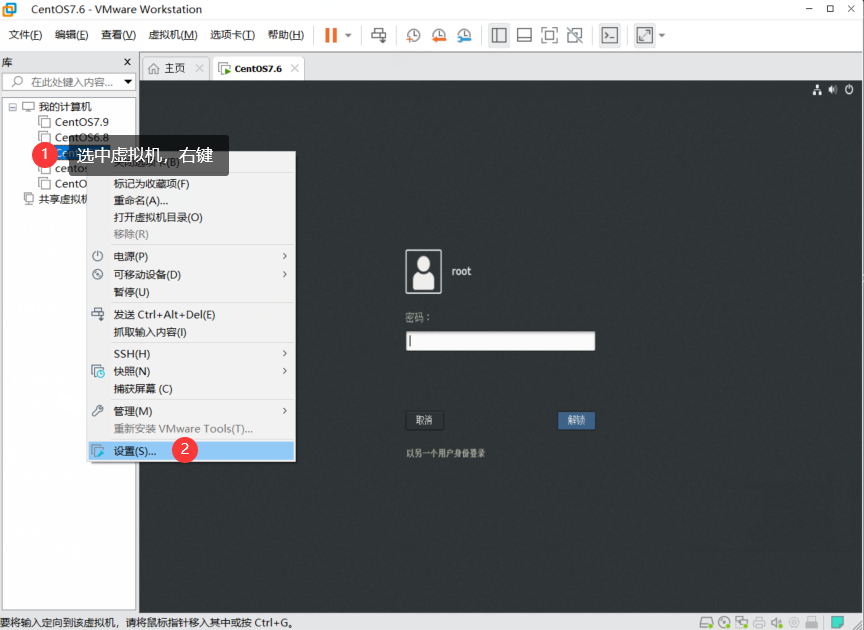
Task: Collapse the 我的计算机 tree node
Action: (13, 107)
